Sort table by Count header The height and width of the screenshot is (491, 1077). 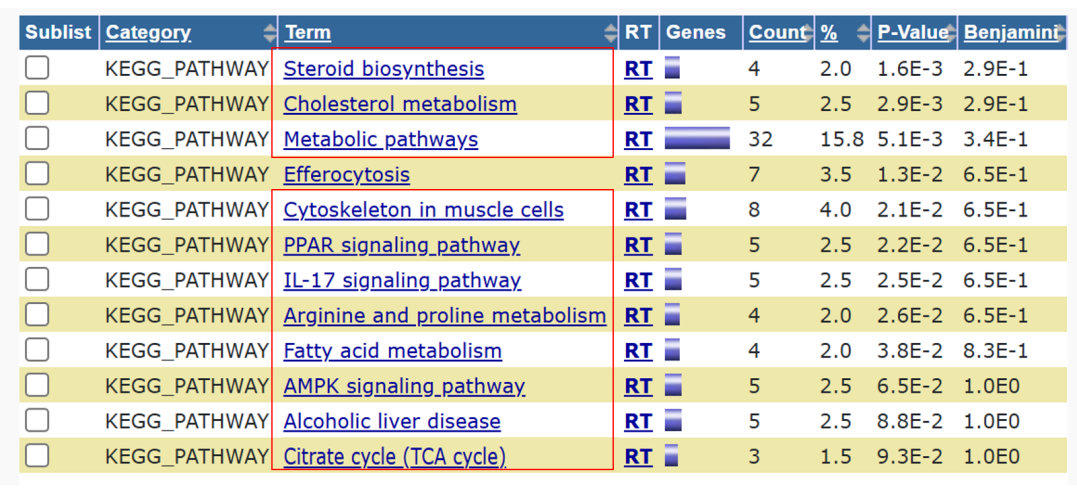(777, 32)
